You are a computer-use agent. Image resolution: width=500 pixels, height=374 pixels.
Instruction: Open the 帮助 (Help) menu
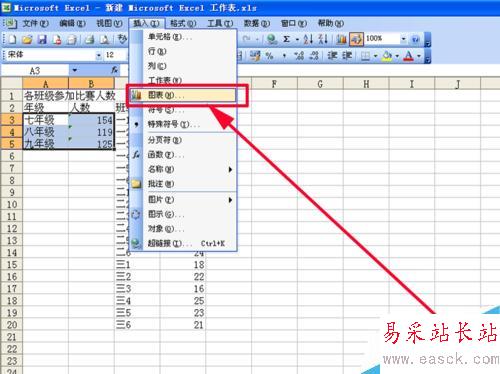tap(330, 23)
